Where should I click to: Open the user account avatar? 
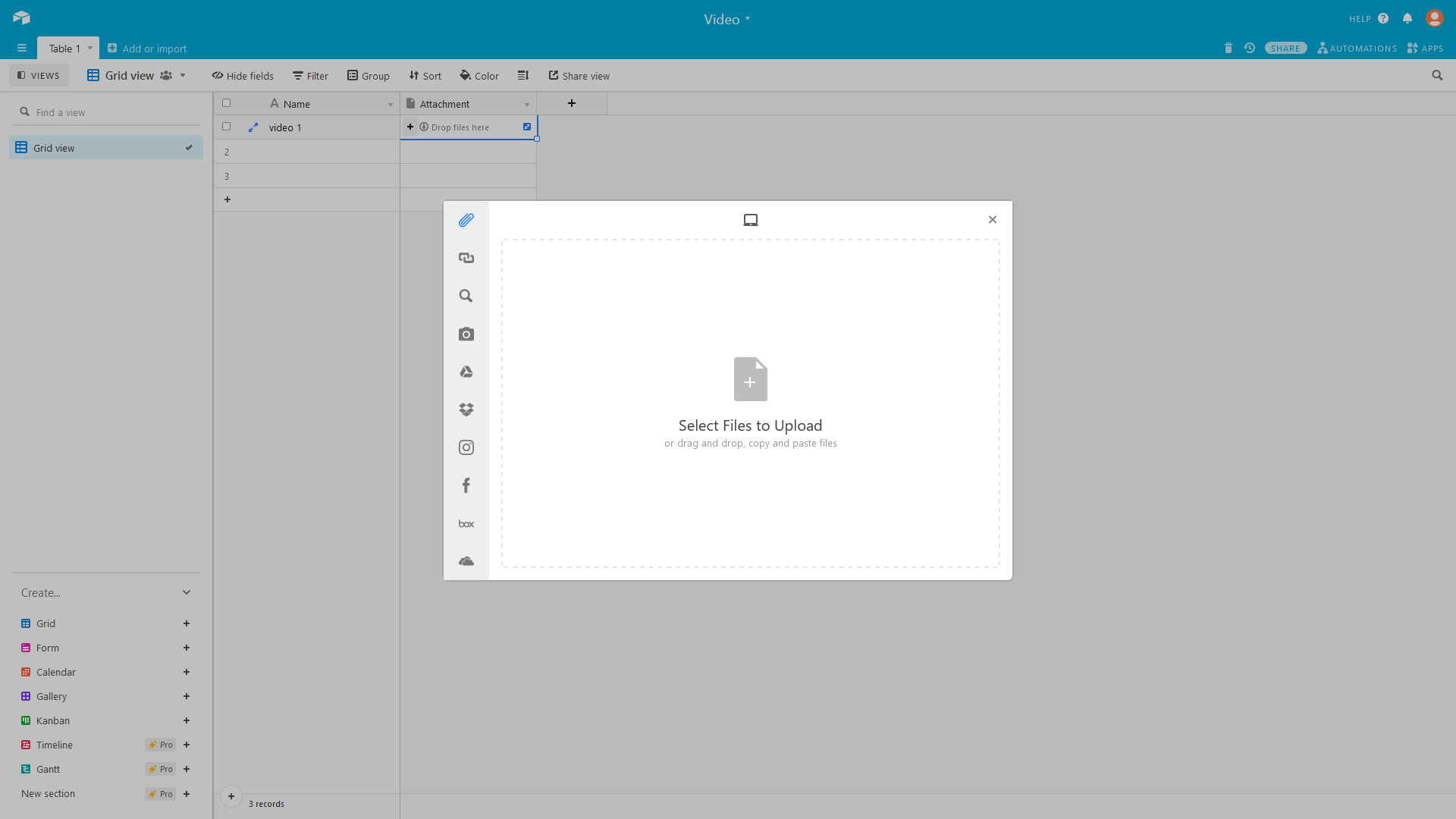(1434, 18)
